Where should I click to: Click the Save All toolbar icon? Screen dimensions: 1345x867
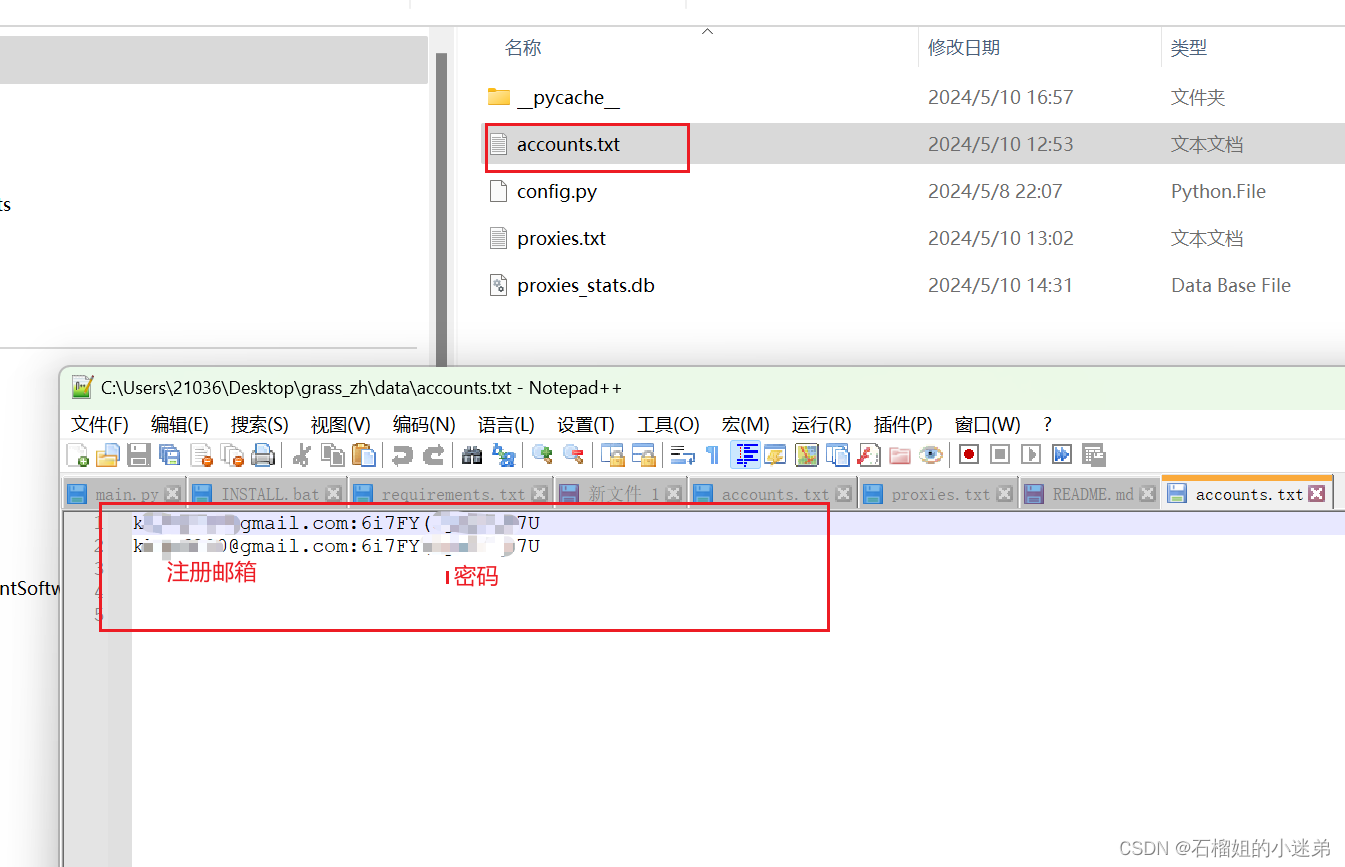(170, 455)
